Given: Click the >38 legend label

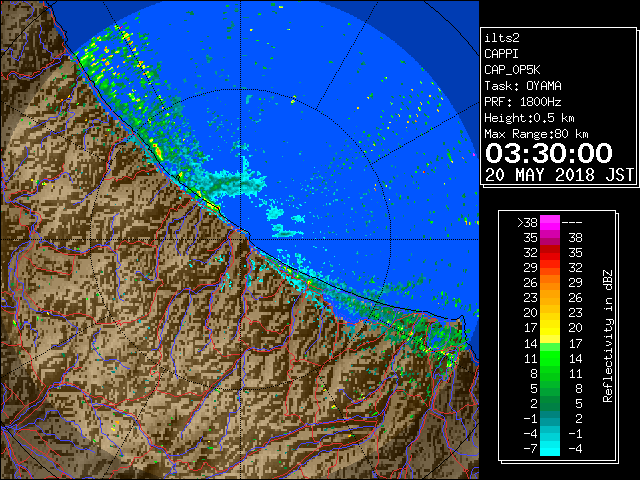Looking at the screenshot, I should click(x=527, y=223).
